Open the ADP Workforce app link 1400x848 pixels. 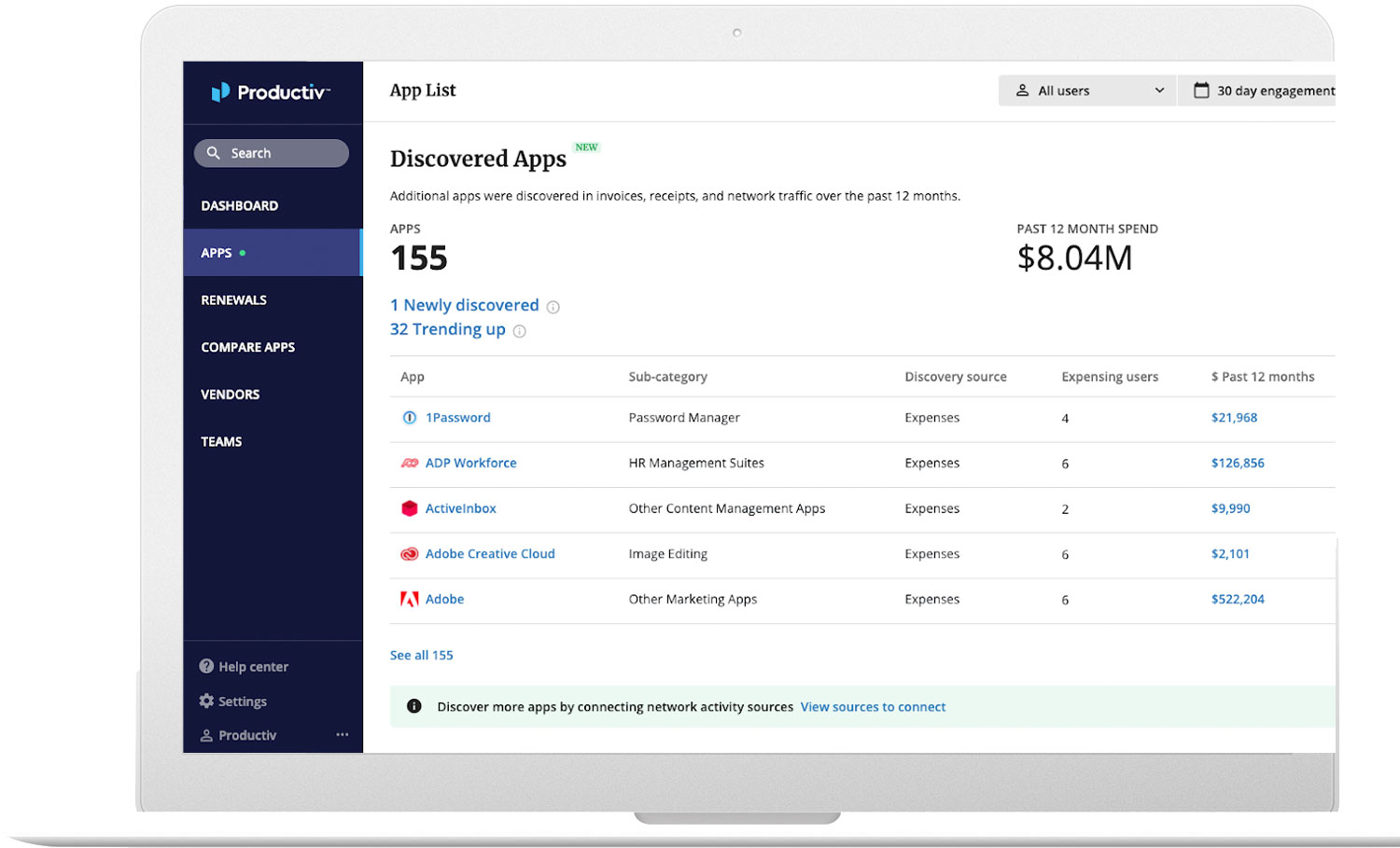(471, 463)
